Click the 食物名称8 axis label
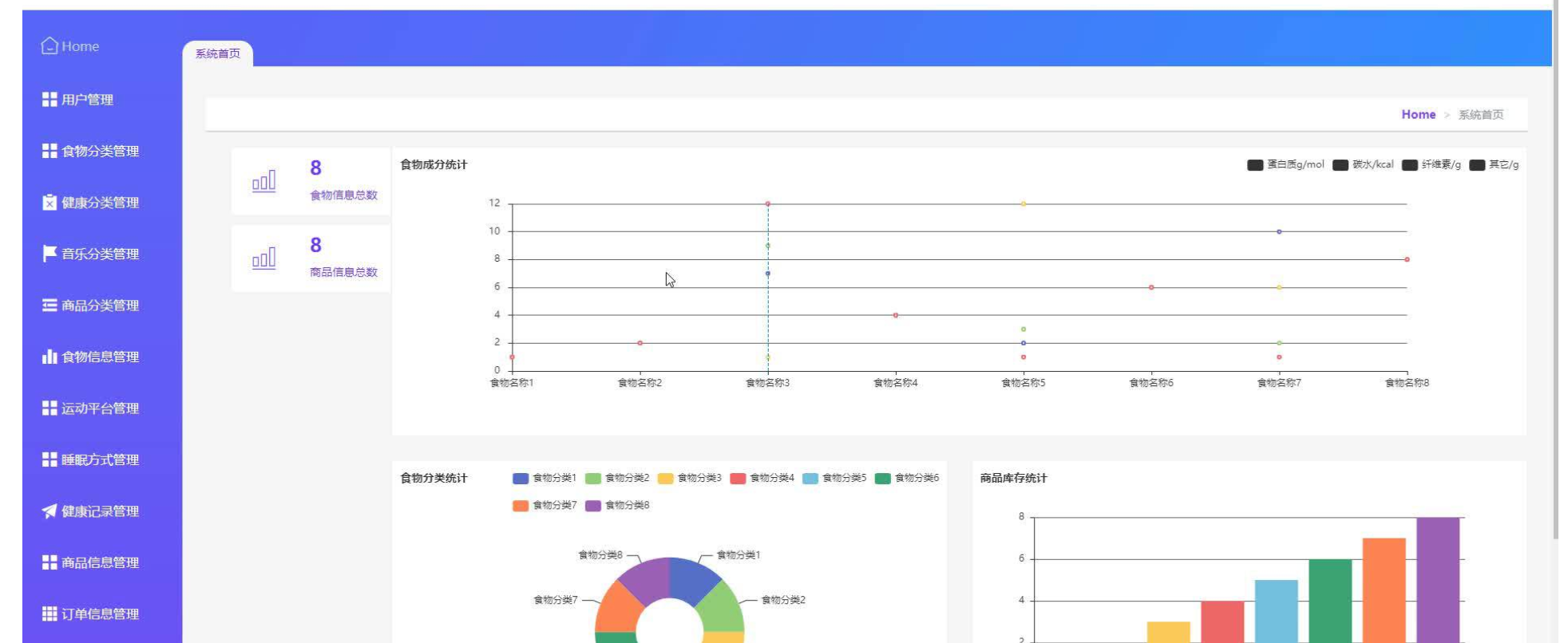This screenshot has width=1568, height=643. tap(1407, 383)
